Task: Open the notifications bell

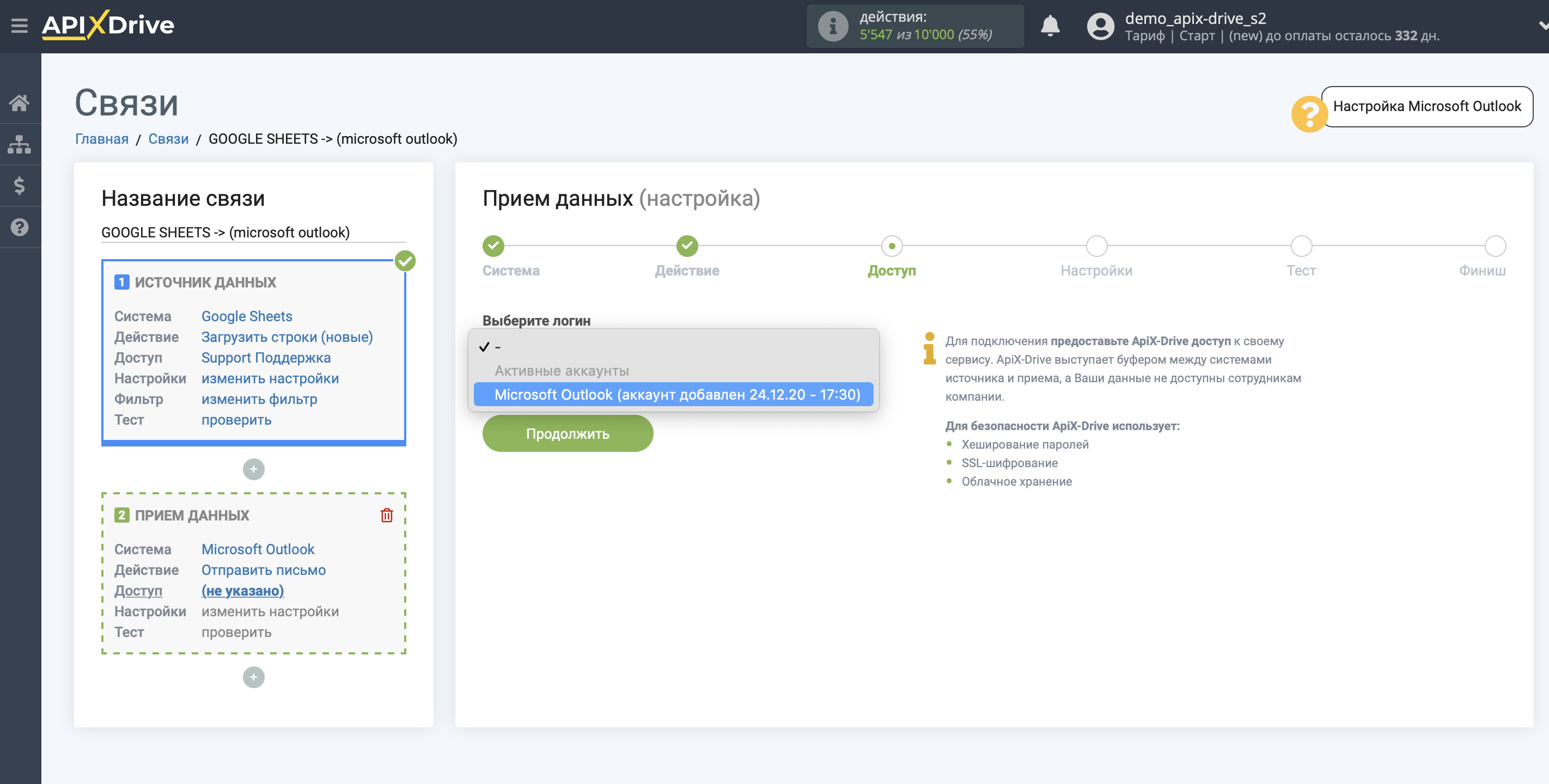Action: coord(1050,26)
